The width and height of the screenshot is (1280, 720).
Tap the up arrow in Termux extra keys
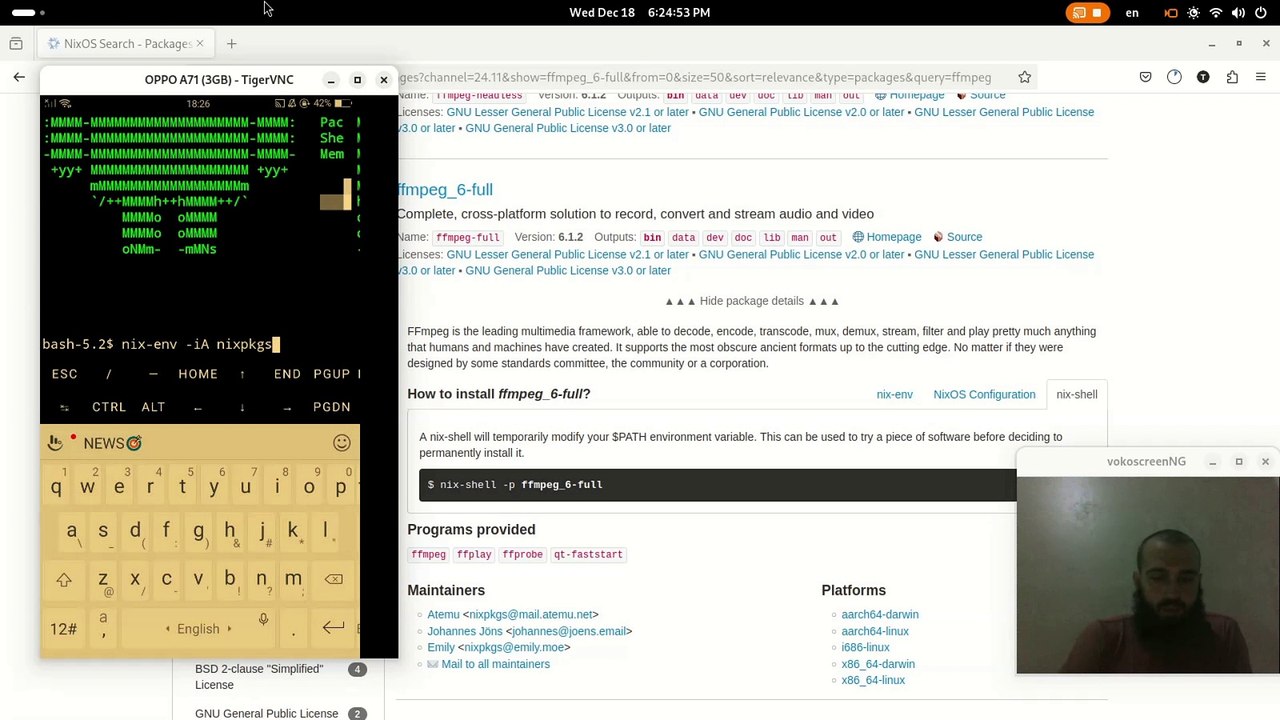click(x=242, y=374)
